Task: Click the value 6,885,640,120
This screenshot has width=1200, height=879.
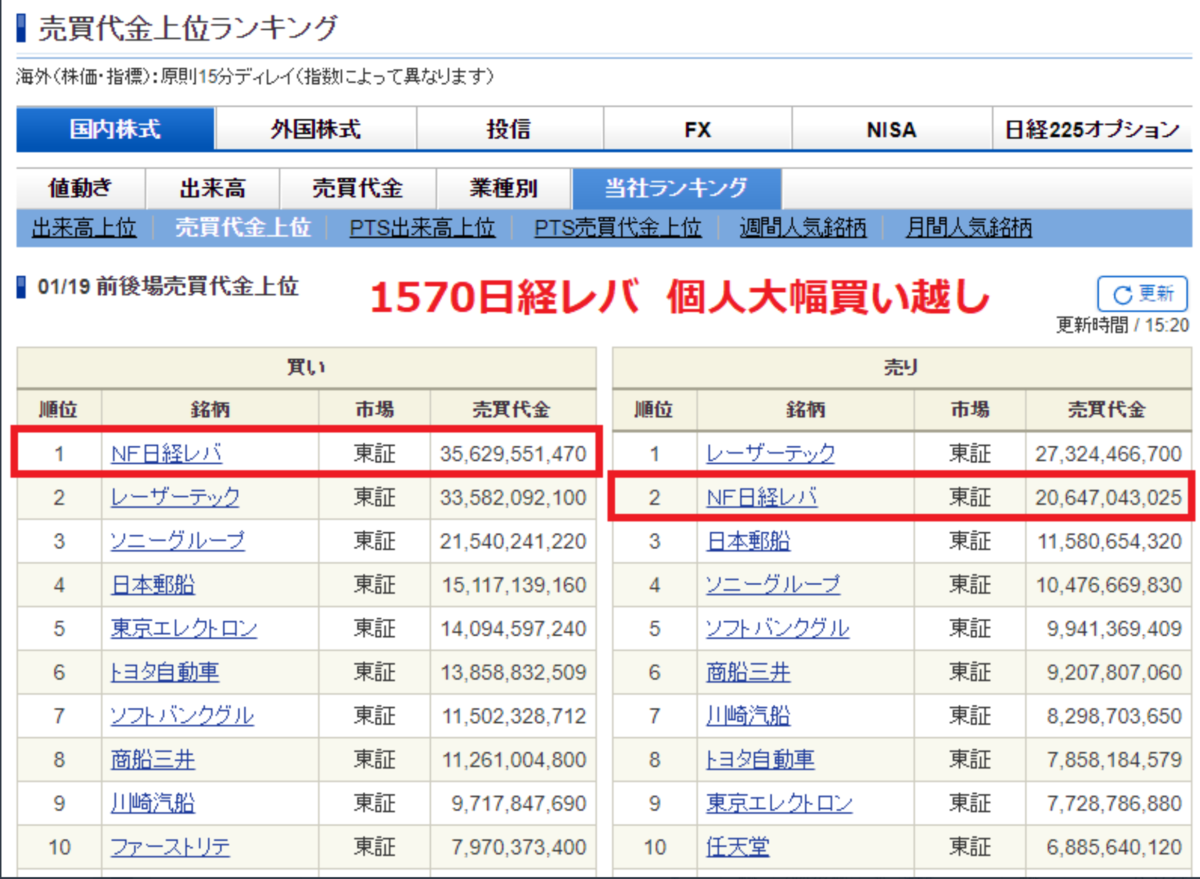Action: 1114,848
